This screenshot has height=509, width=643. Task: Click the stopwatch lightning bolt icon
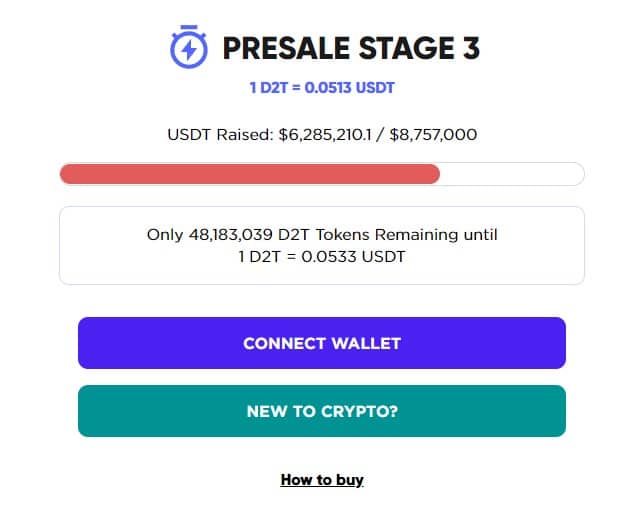tap(189, 47)
